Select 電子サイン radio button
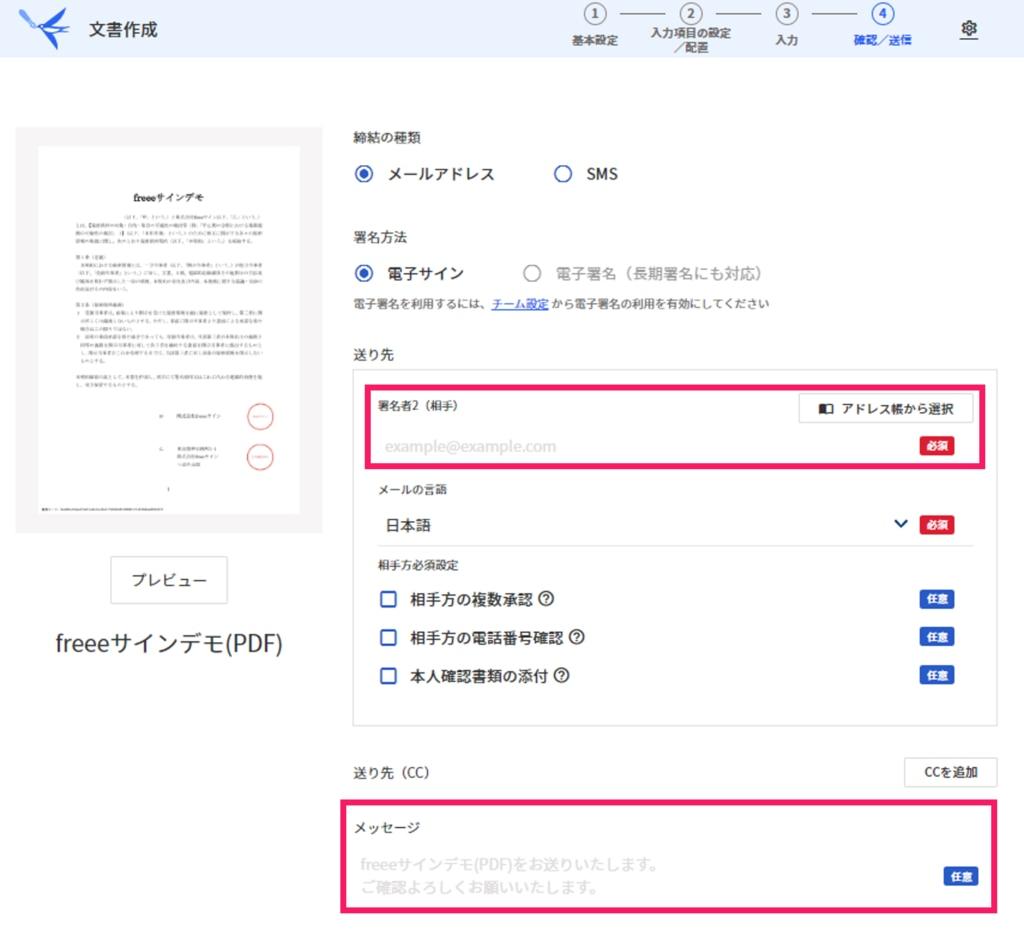1024x936 pixels. pyautogui.click(x=364, y=273)
